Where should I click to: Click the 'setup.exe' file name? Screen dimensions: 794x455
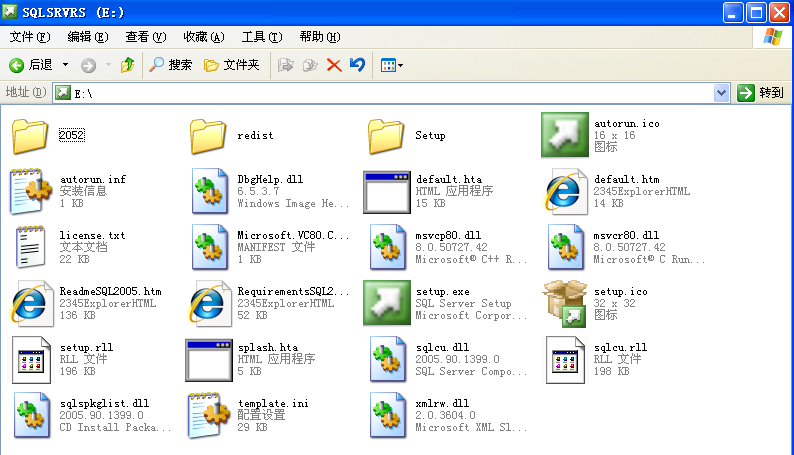pyautogui.click(x=443, y=292)
